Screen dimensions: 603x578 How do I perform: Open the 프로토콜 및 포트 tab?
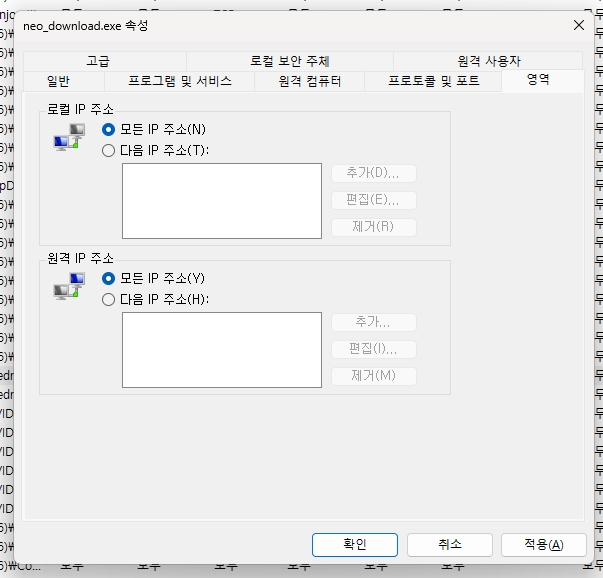click(x=433, y=81)
